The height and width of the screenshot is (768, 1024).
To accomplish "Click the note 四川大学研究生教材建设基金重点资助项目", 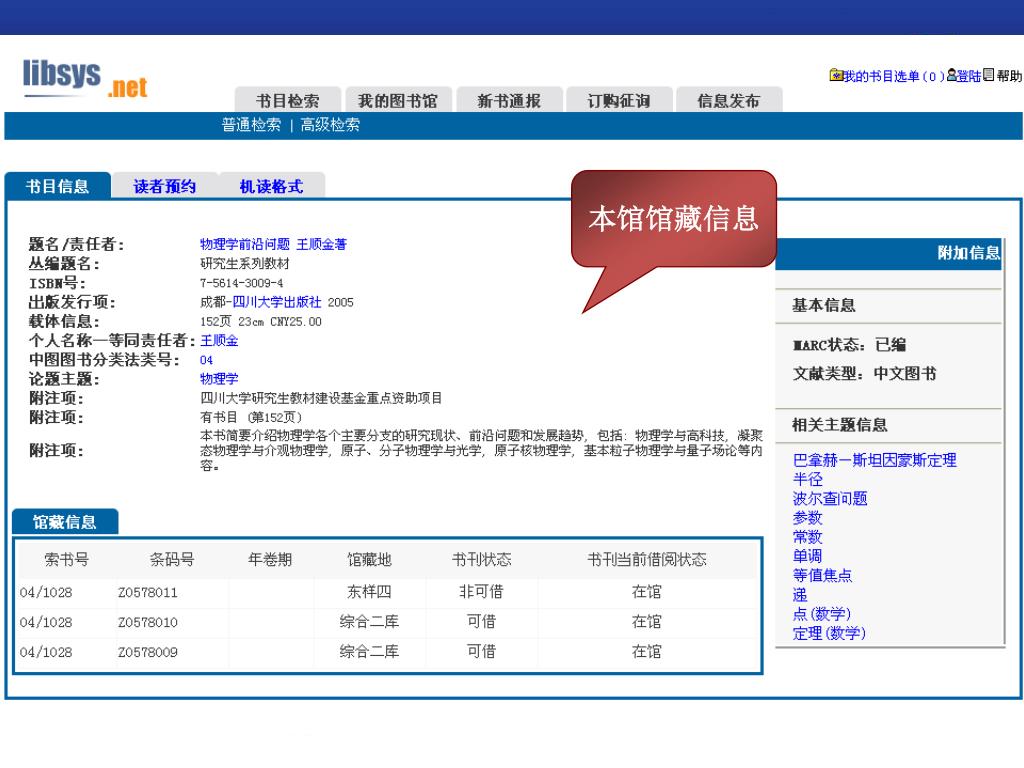I will (321, 398).
